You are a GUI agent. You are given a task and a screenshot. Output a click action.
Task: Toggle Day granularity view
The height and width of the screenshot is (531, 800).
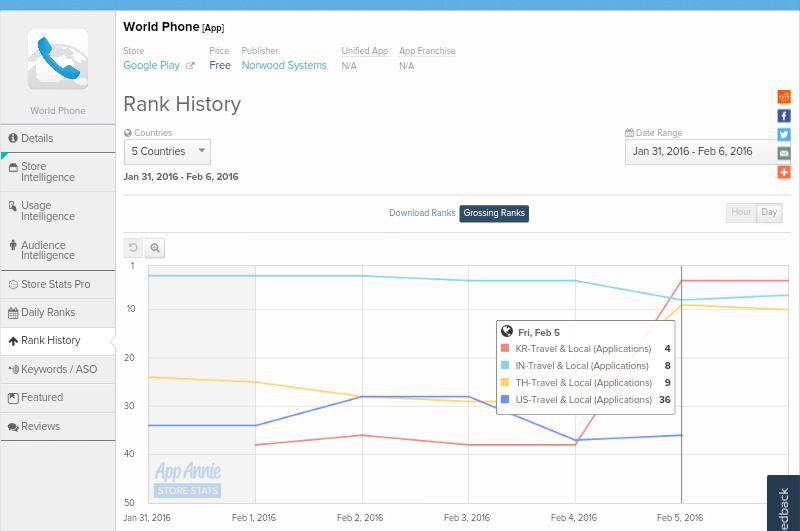tap(769, 212)
